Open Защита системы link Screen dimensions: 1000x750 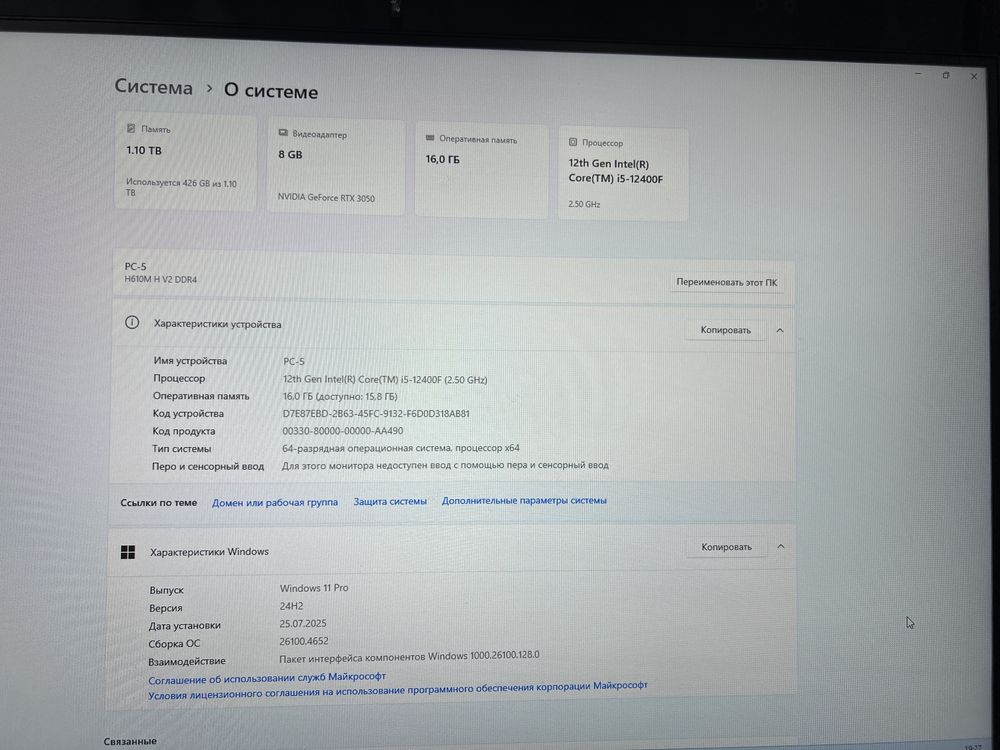coord(390,502)
